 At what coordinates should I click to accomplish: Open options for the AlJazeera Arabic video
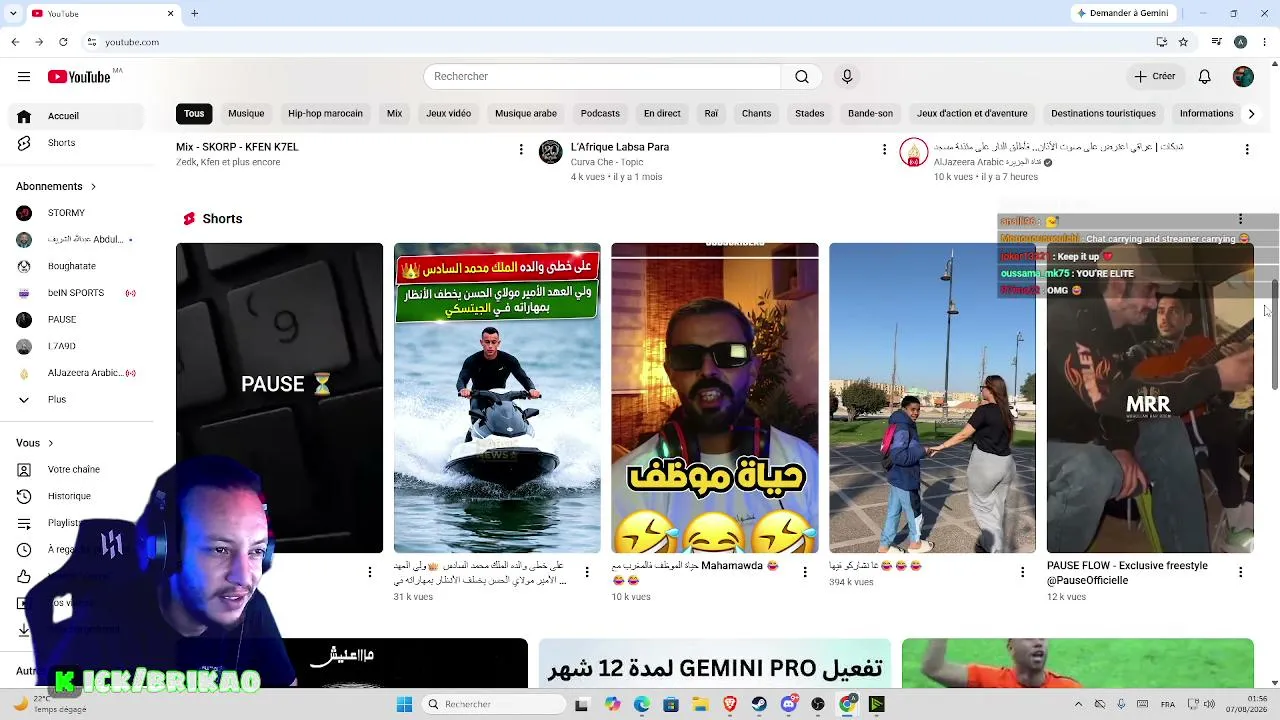pos(1247,149)
